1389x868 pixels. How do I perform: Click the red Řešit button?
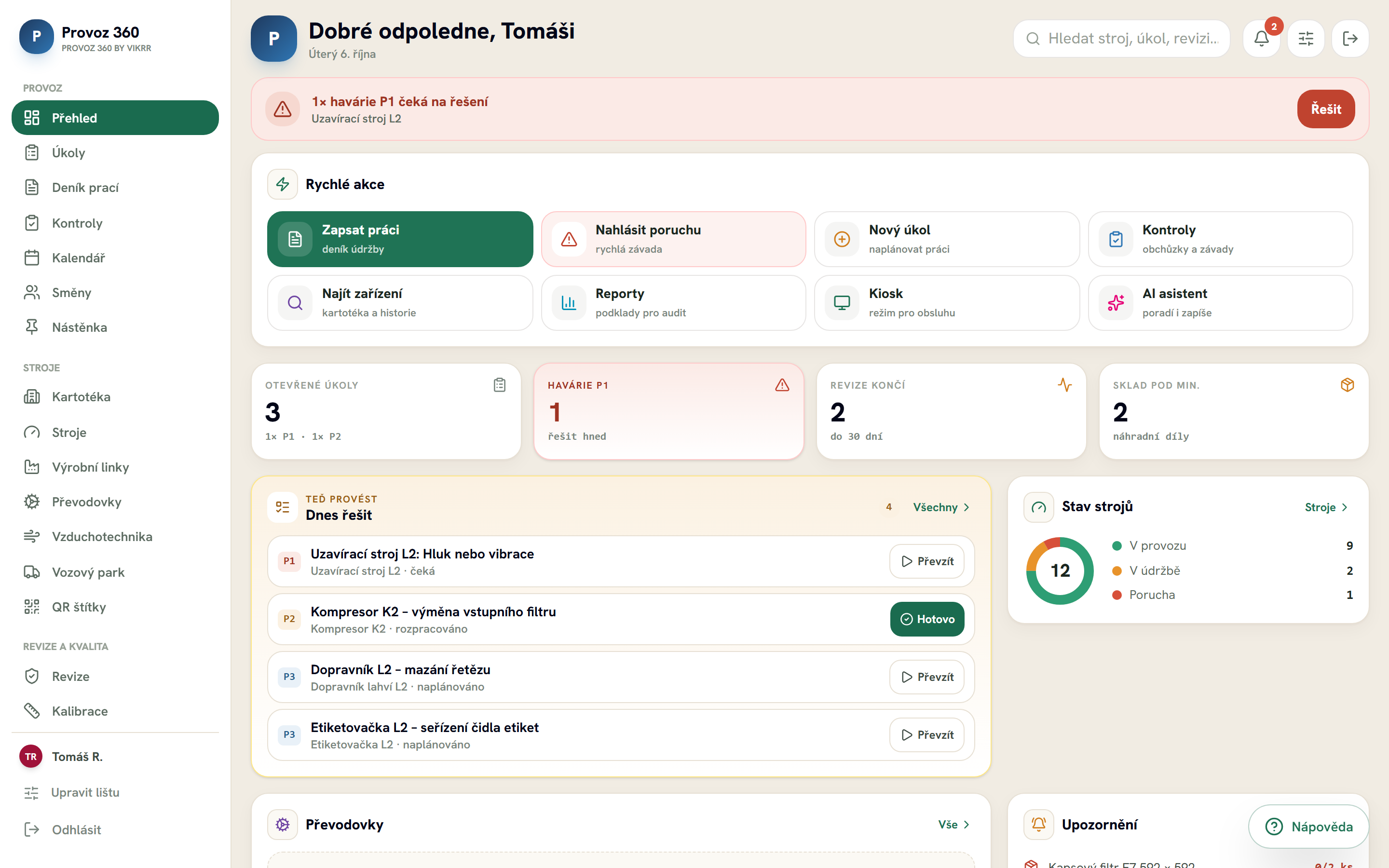pyautogui.click(x=1326, y=109)
